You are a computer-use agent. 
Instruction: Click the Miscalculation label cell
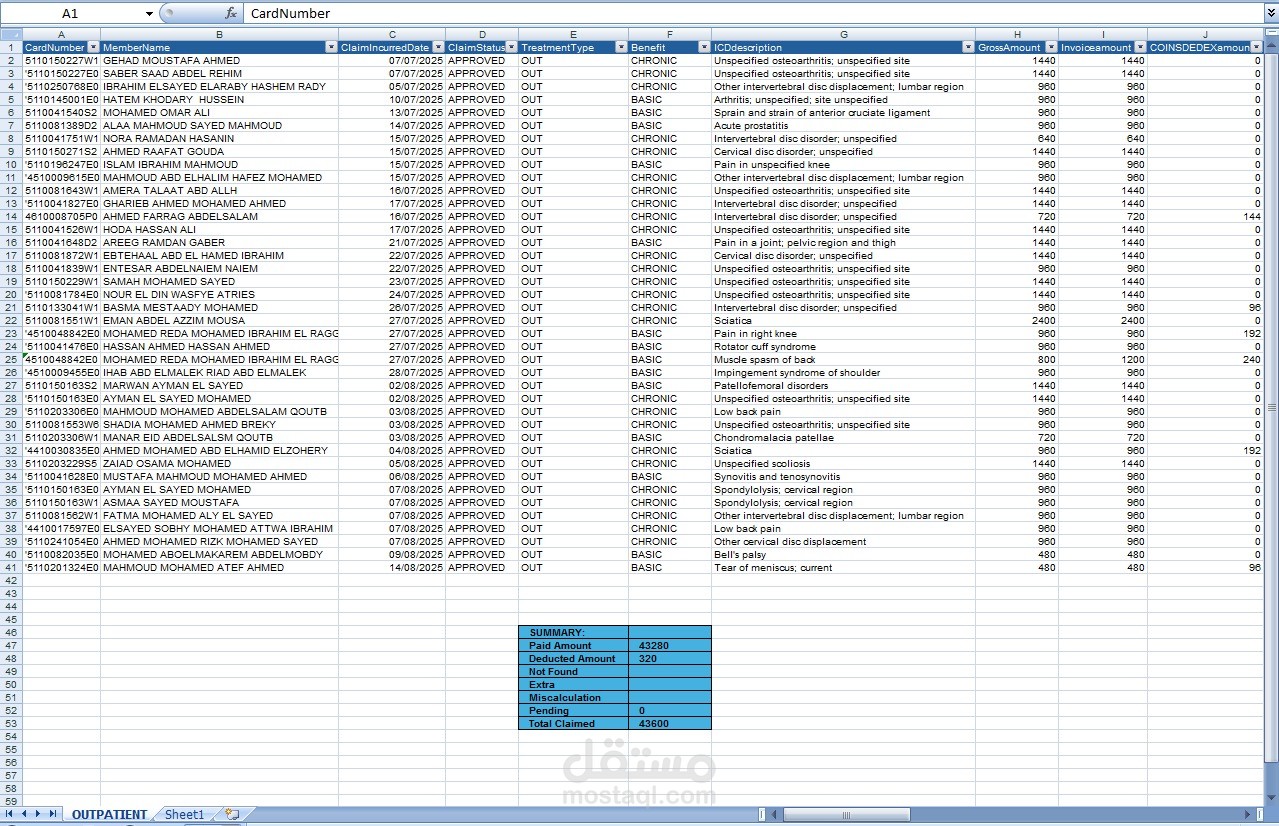click(573, 697)
